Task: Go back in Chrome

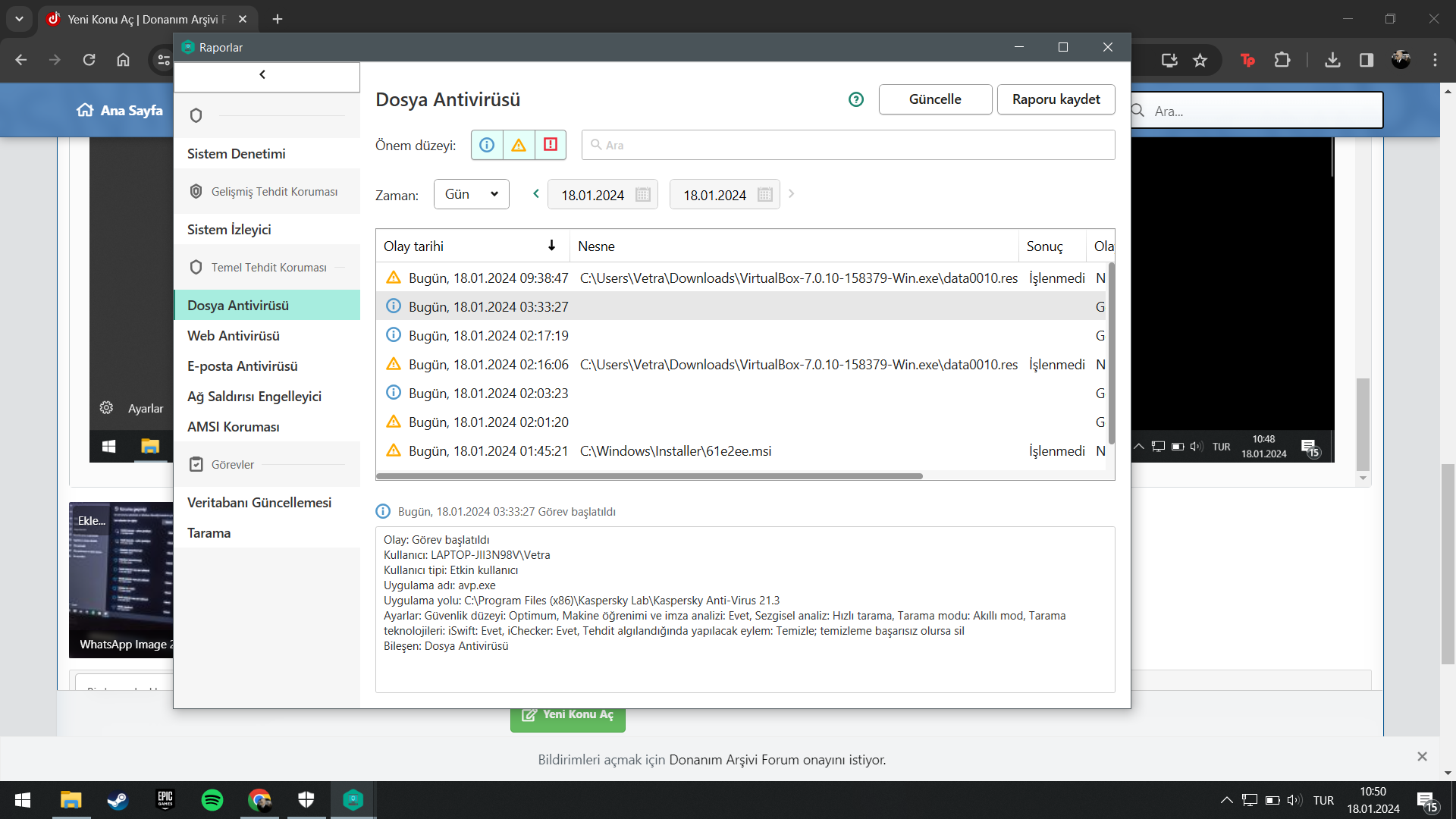Action: coord(21,60)
